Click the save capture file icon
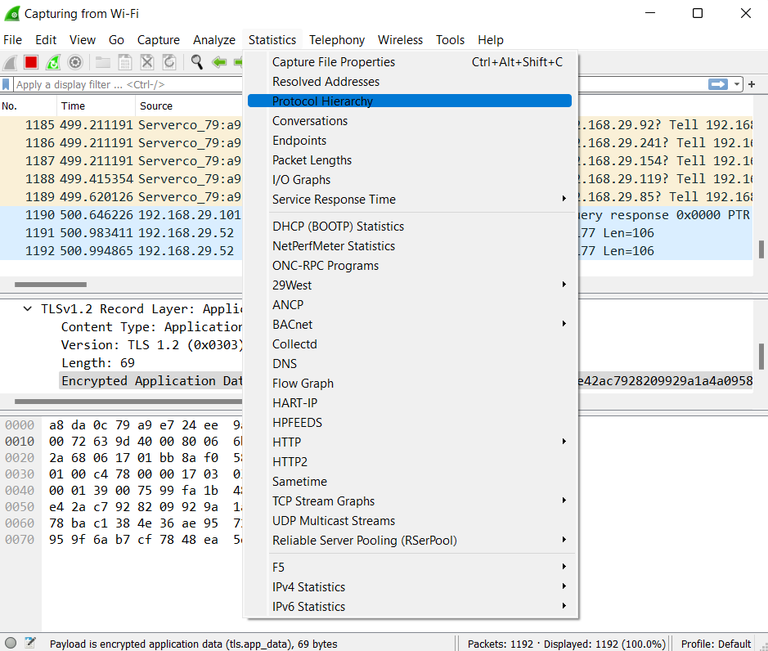This screenshot has height=651, width=768. [x=125, y=62]
